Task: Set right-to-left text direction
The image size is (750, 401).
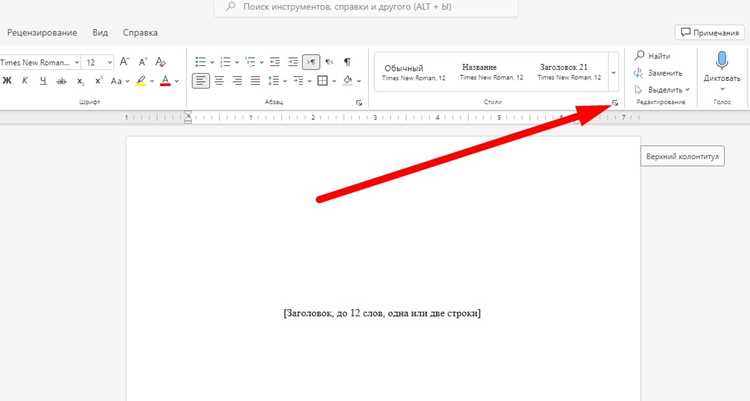Action: tap(329, 62)
